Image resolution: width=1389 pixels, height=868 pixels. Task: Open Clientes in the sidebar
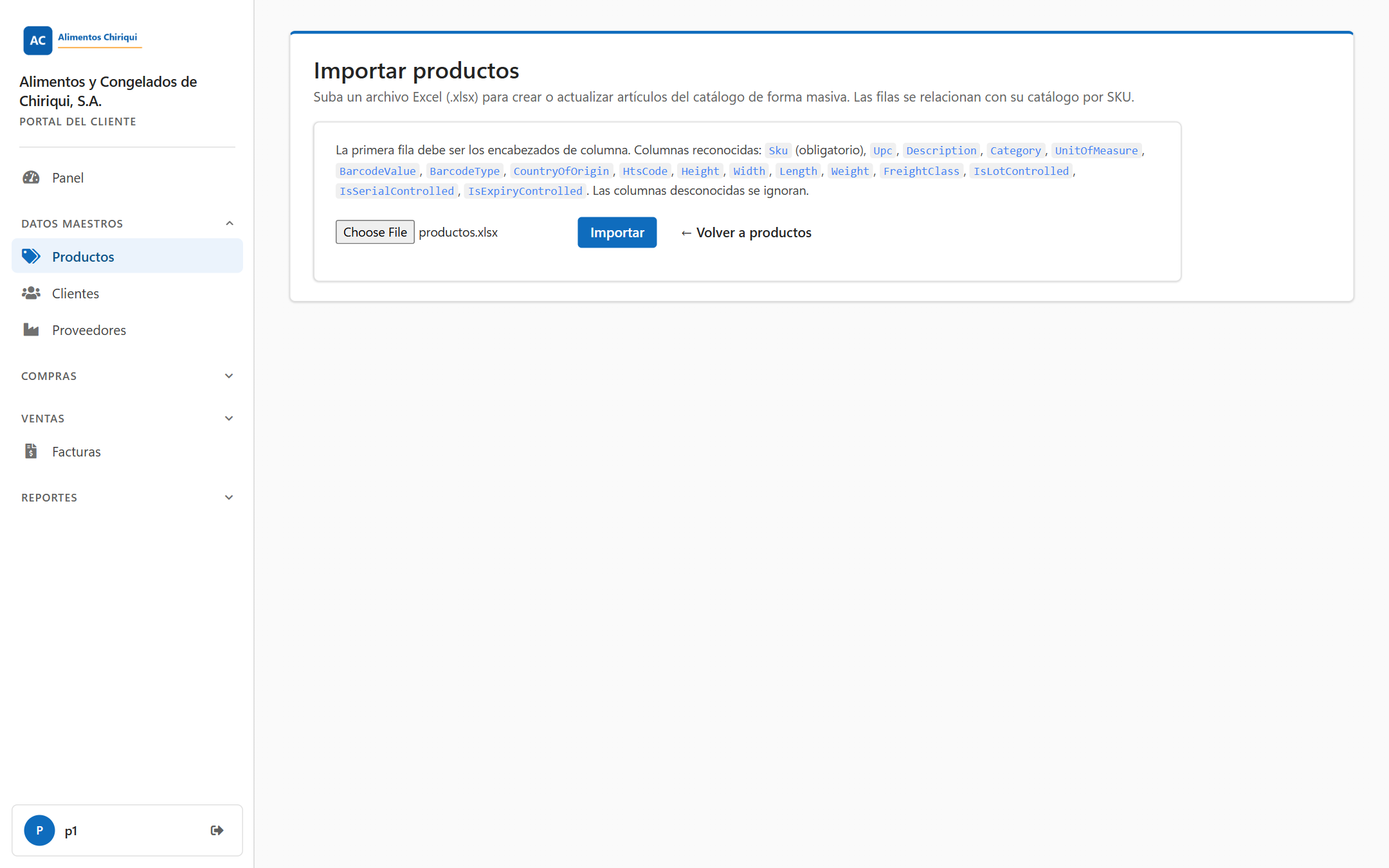pyautogui.click(x=127, y=293)
